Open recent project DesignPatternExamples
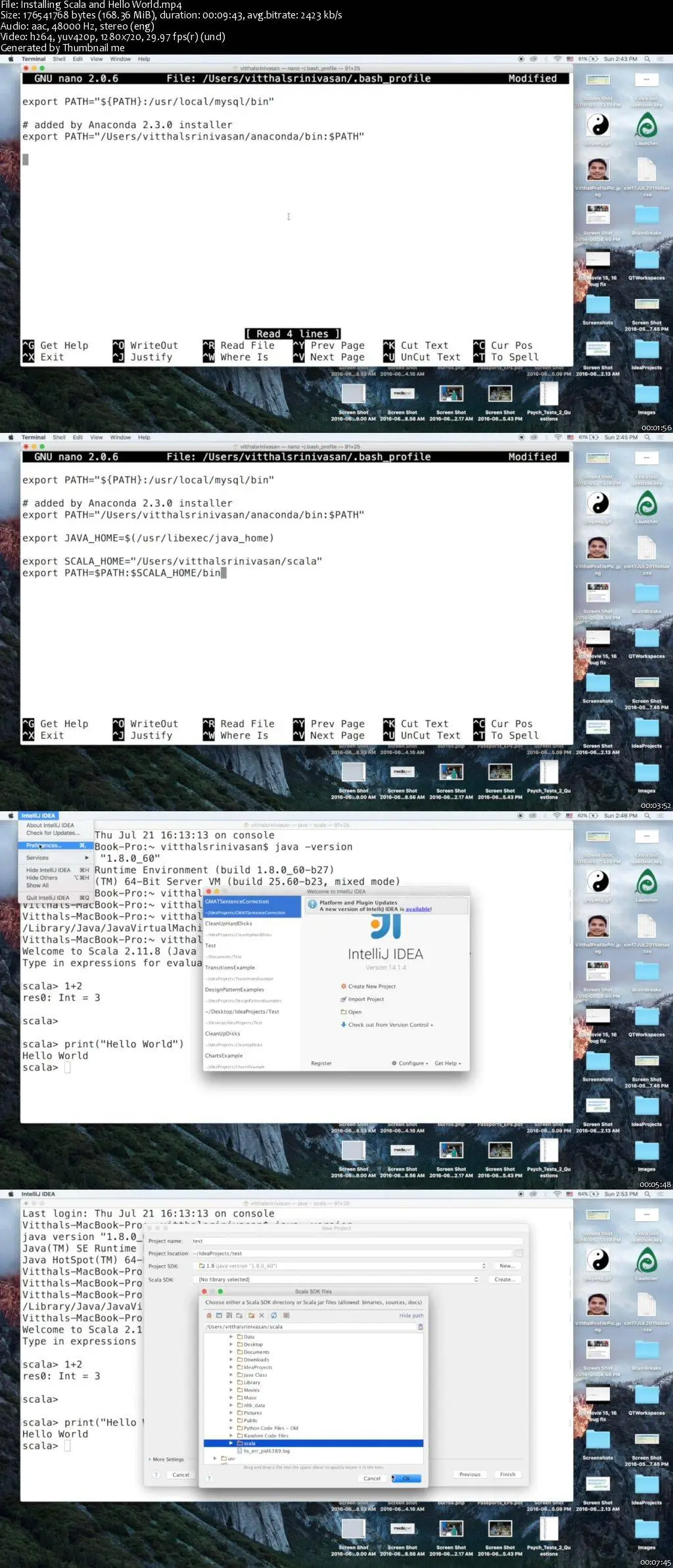Viewport: 673px width, 1568px height. pos(252,995)
